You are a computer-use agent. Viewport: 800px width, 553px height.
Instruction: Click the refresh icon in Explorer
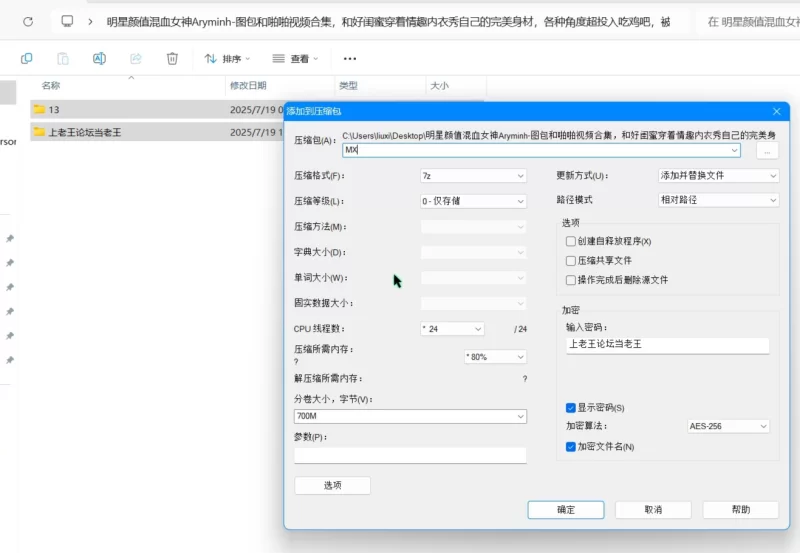coord(28,21)
